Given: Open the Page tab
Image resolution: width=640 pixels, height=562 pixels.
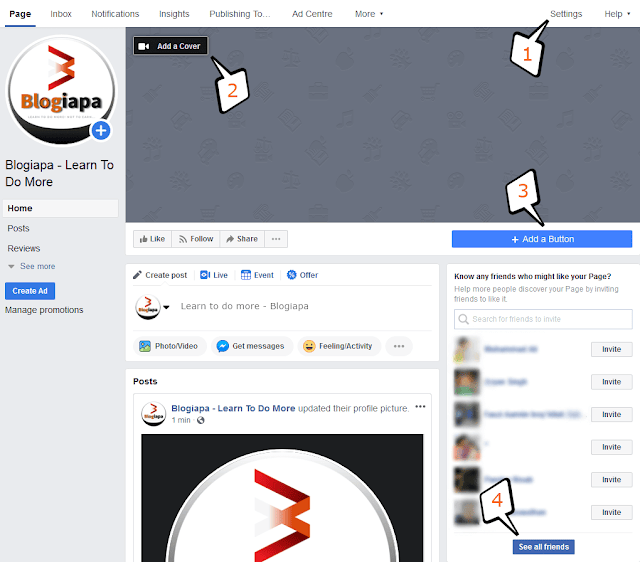Looking at the screenshot, I should [x=20, y=14].
